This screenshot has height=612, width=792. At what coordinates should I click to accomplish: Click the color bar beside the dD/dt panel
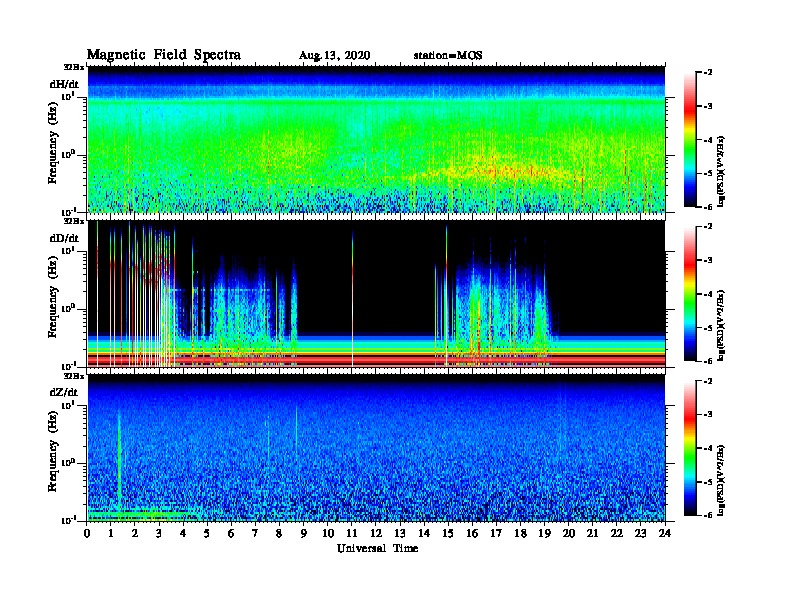coord(690,293)
